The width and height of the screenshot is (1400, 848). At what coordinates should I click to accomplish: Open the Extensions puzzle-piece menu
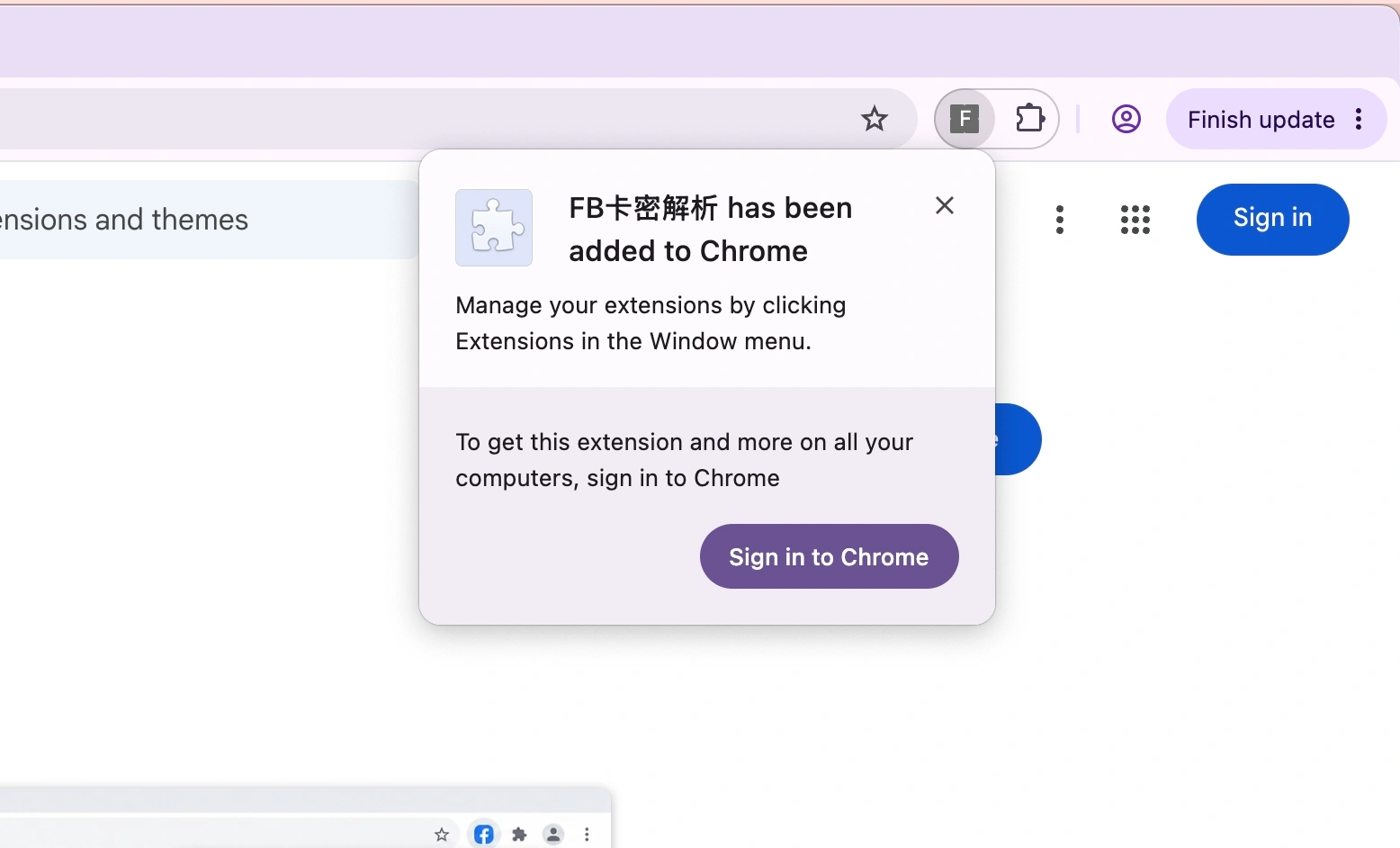tap(1029, 119)
